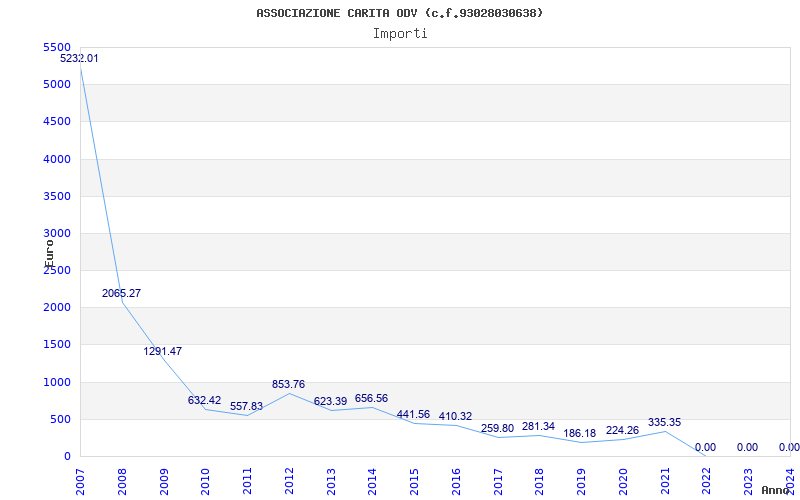Click the 2021 year axis label
Image resolution: width=800 pixels, height=500 pixels.
pos(665,482)
